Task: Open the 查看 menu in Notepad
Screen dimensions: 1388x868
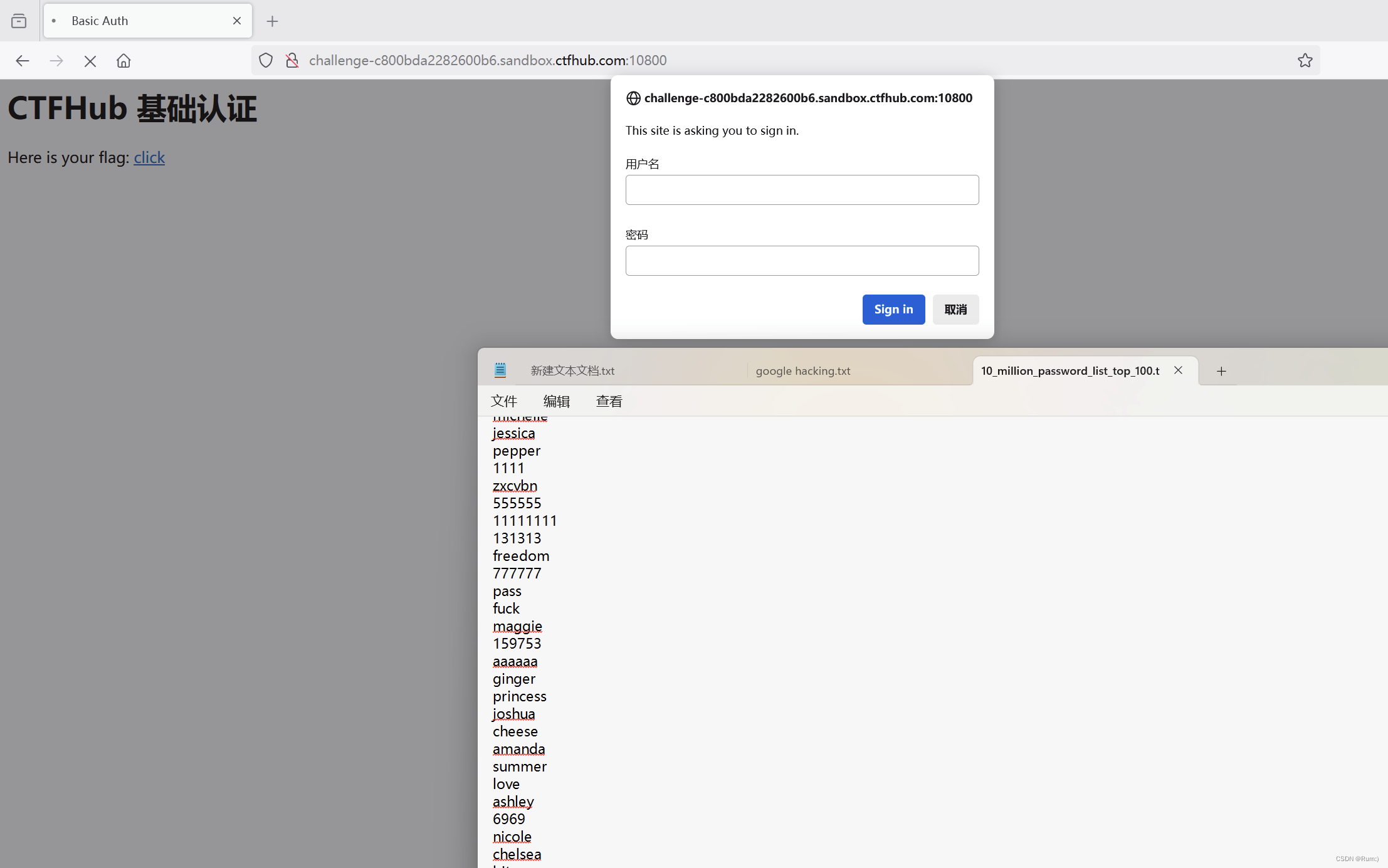Action: pyautogui.click(x=609, y=401)
